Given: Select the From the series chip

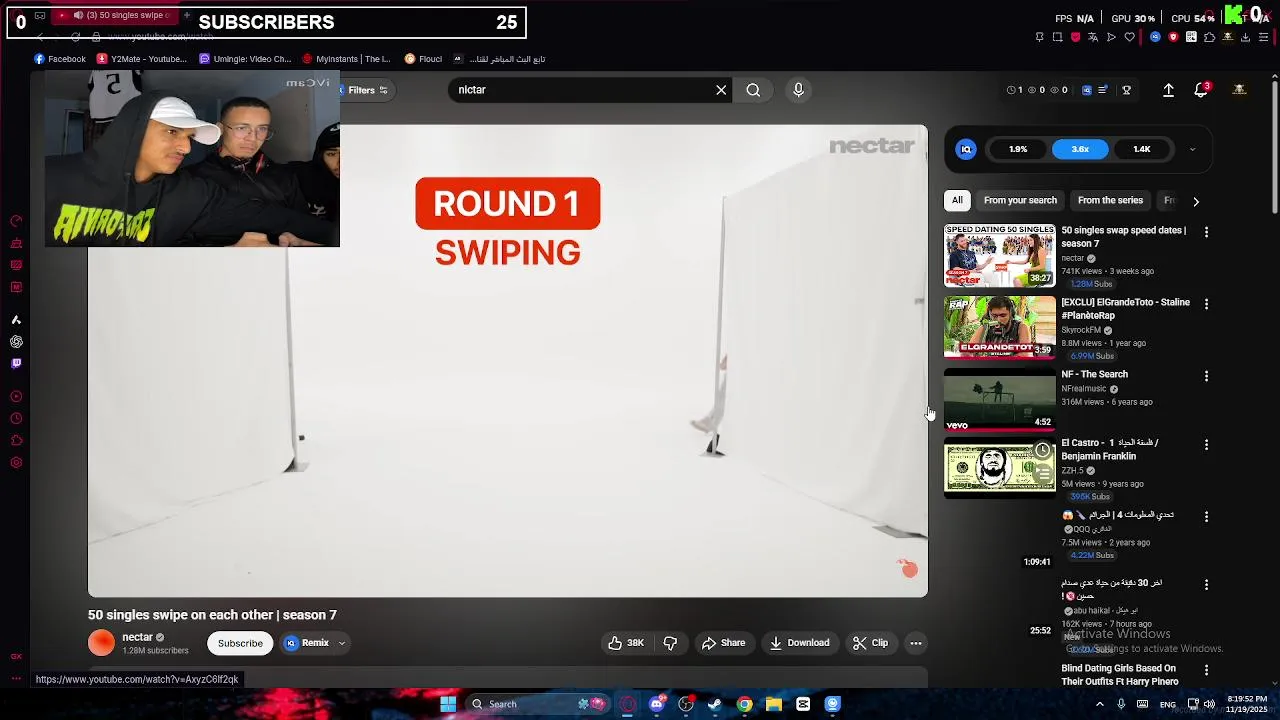Looking at the screenshot, I should coord(1110,200).
